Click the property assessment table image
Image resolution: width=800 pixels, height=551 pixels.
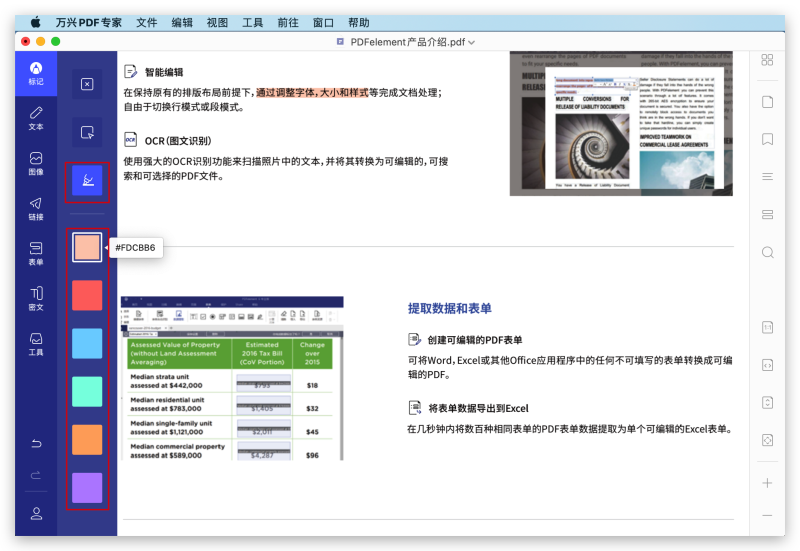pos(232,378)
